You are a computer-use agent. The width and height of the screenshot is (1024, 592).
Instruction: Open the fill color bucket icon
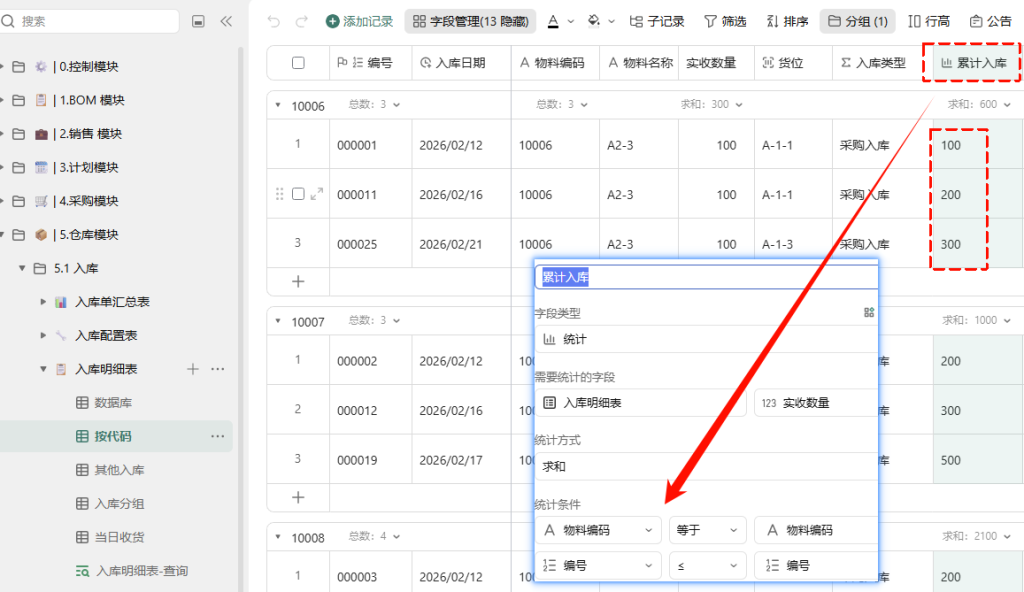[x=594, y=22]
